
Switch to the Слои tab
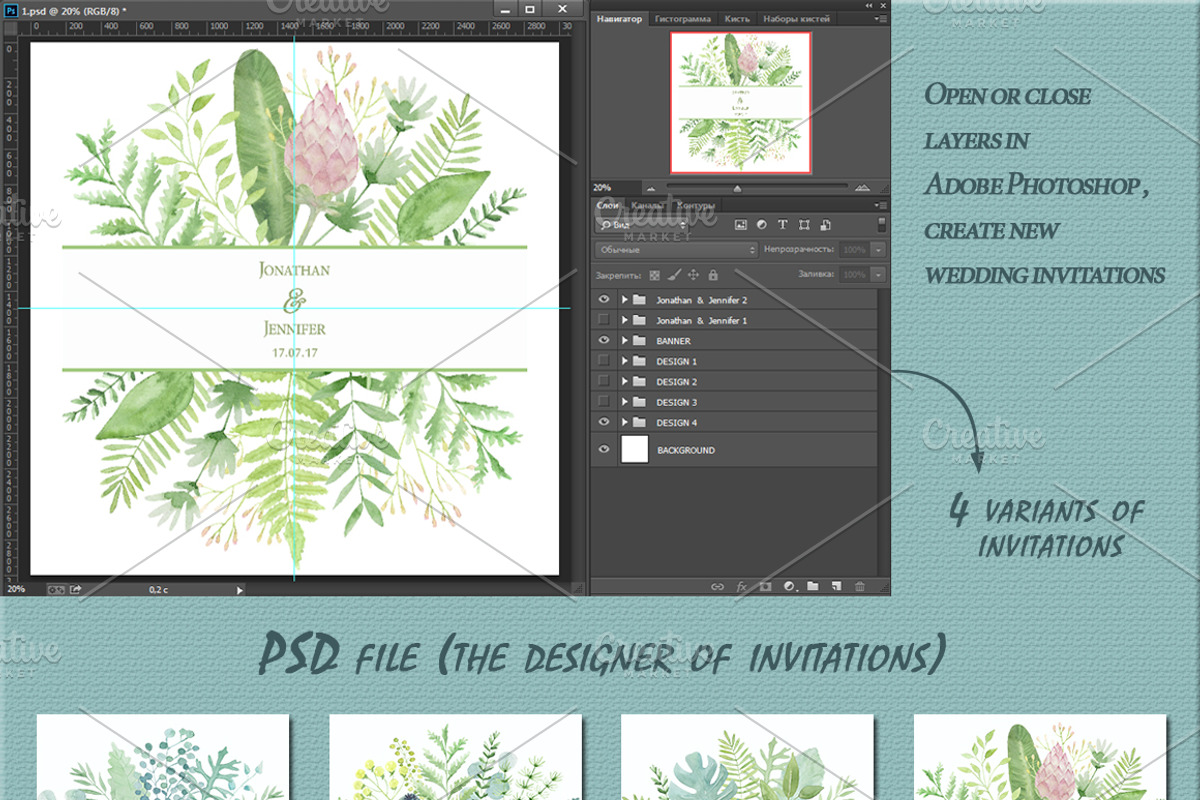click(x=608, y=205)
